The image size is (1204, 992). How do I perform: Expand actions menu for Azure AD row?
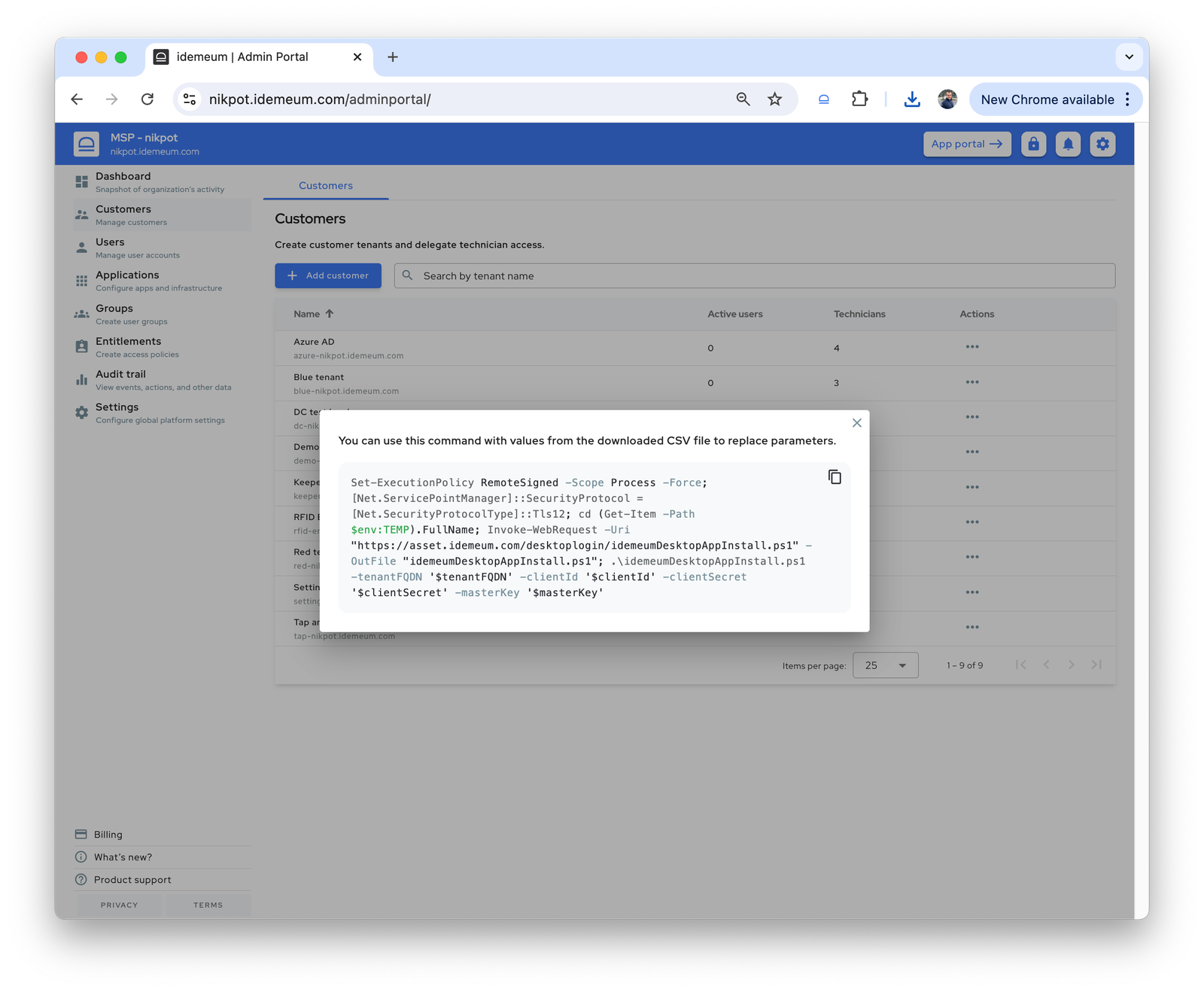pos(971,346)
